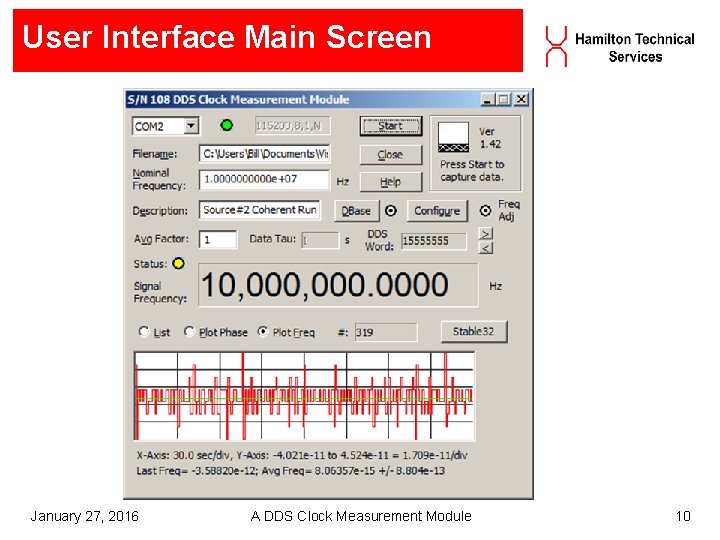Click the Ver 1.42 version text
Image resolution: width=720 pixels, height=540 pixels.
click(490, 138)
